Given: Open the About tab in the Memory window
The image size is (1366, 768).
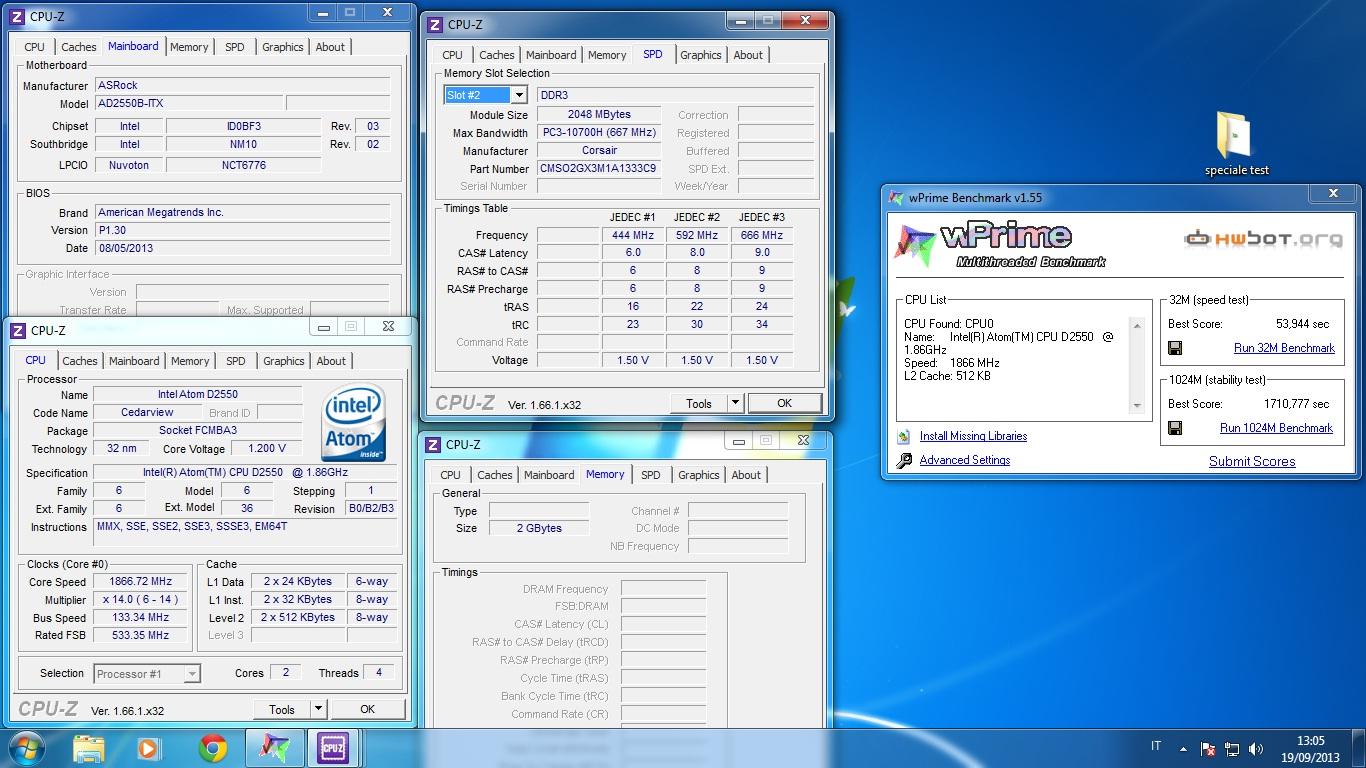Looking at the screenshot, I should click(x=746, y=475).
